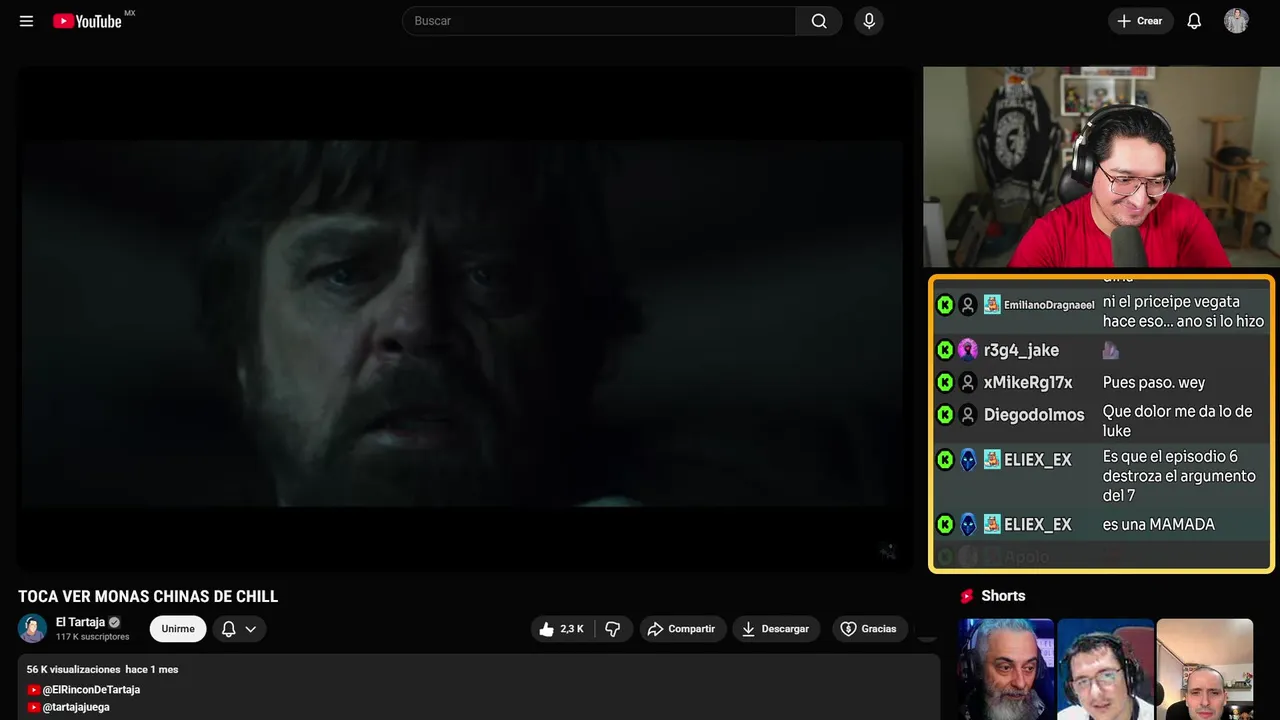Screen dimensions: 1280x720
Task: Click green K badge beside Diegodolmos
Action: click(945, 415)
